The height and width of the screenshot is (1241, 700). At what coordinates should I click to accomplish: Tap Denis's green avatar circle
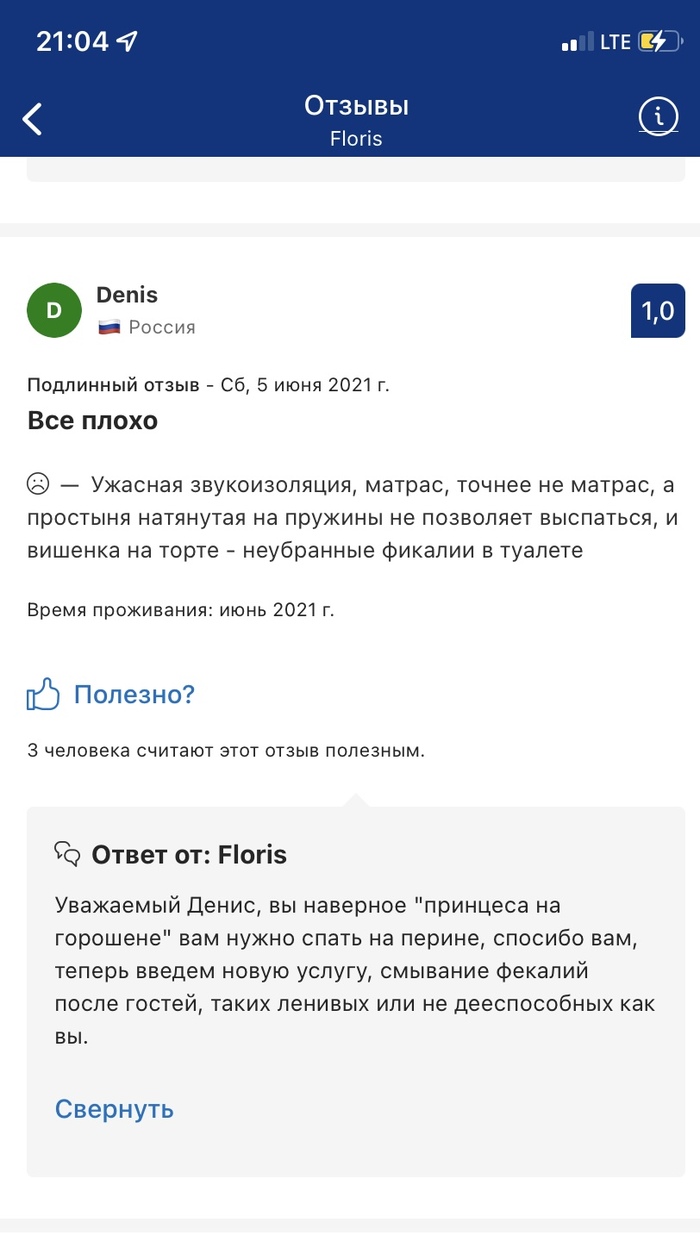(x=54, y=311)
